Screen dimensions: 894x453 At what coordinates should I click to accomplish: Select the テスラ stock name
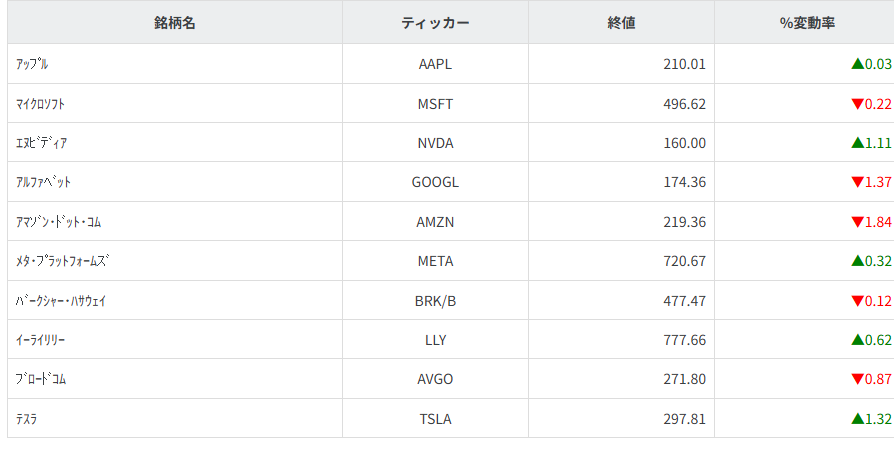point(27,419)
